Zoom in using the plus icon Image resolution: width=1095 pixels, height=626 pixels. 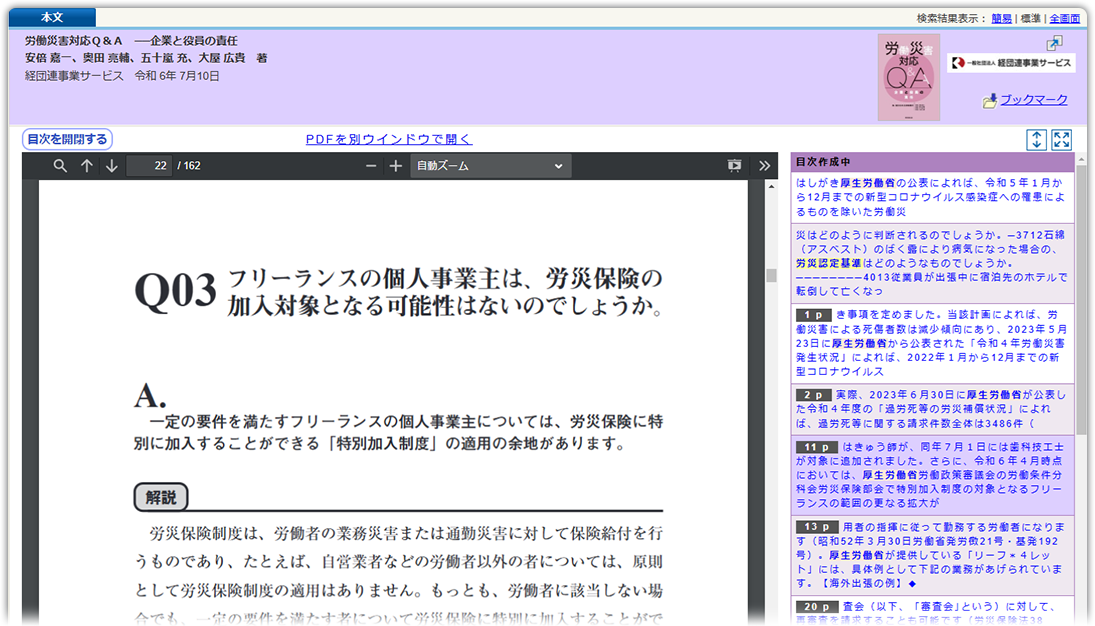click(397, 165)
